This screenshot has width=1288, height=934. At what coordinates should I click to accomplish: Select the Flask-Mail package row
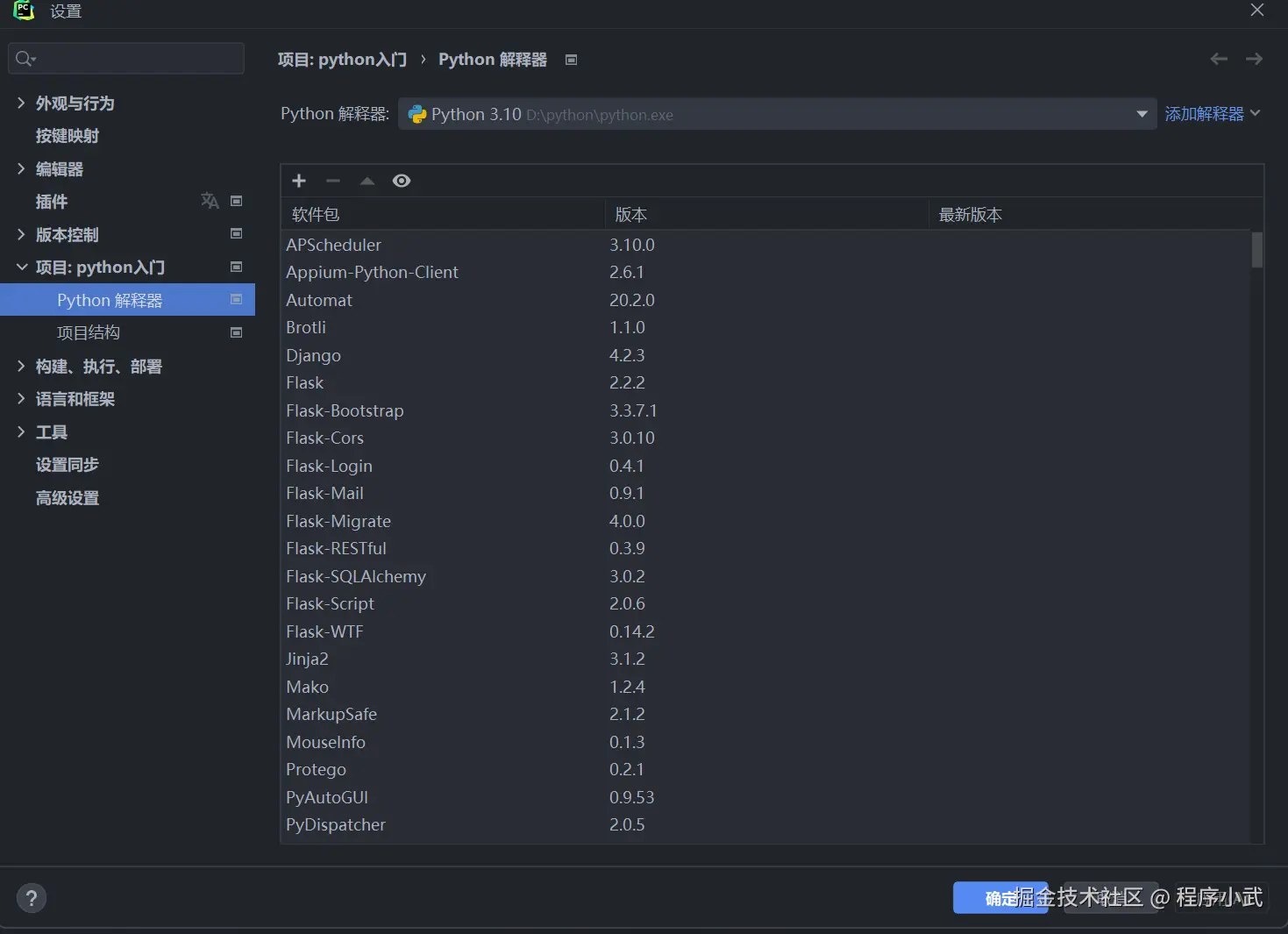765,493
